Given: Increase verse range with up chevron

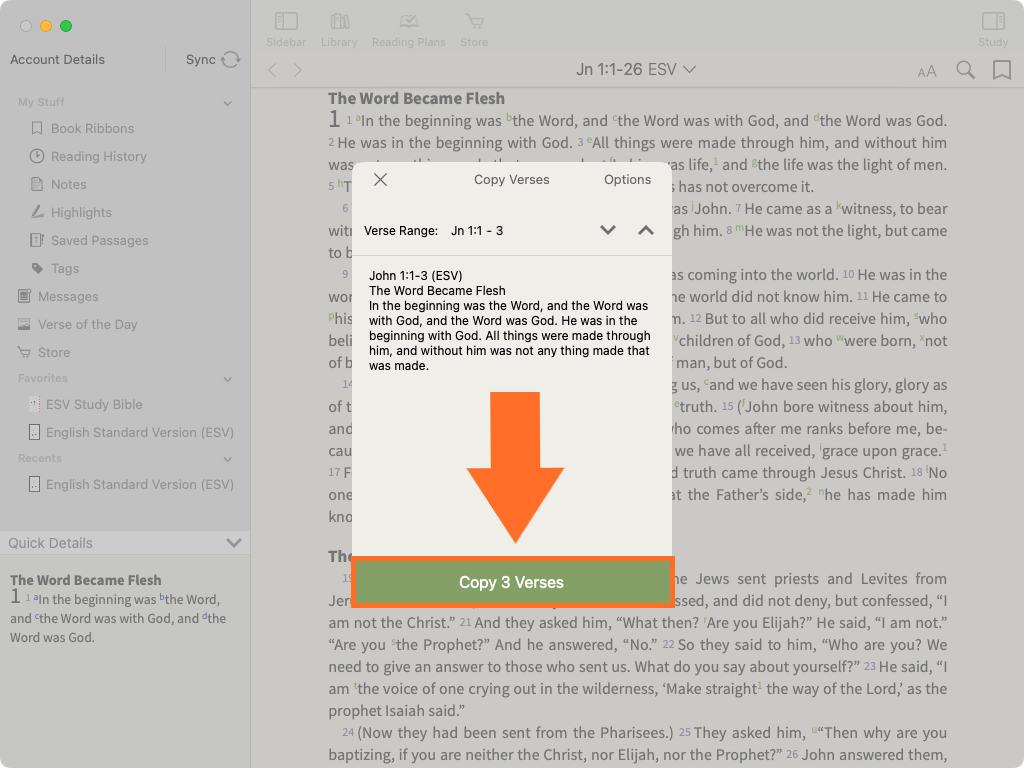Looking at the screenshot, I should tap(646, 230).
